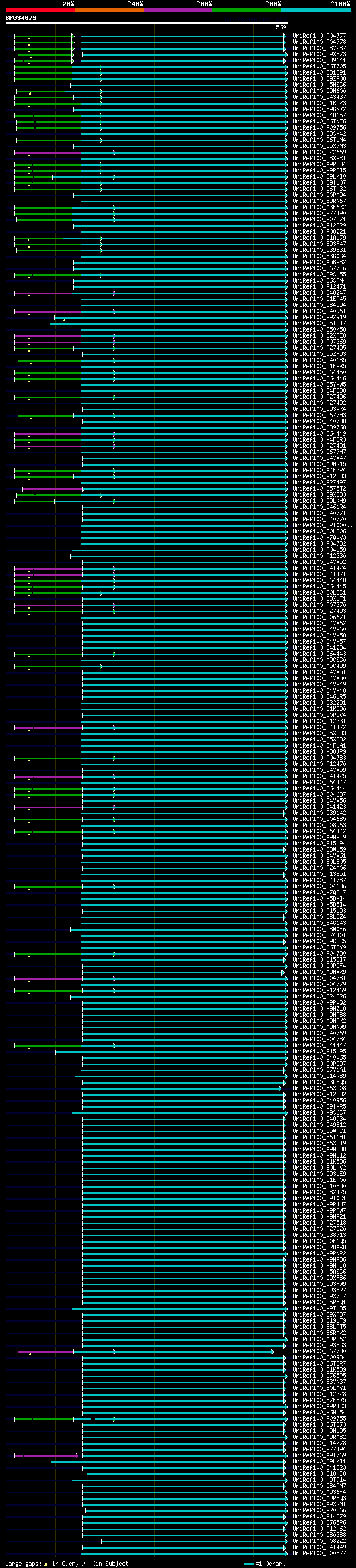
Task: Select label UniRef100_O48657
Action: [319, 115]
